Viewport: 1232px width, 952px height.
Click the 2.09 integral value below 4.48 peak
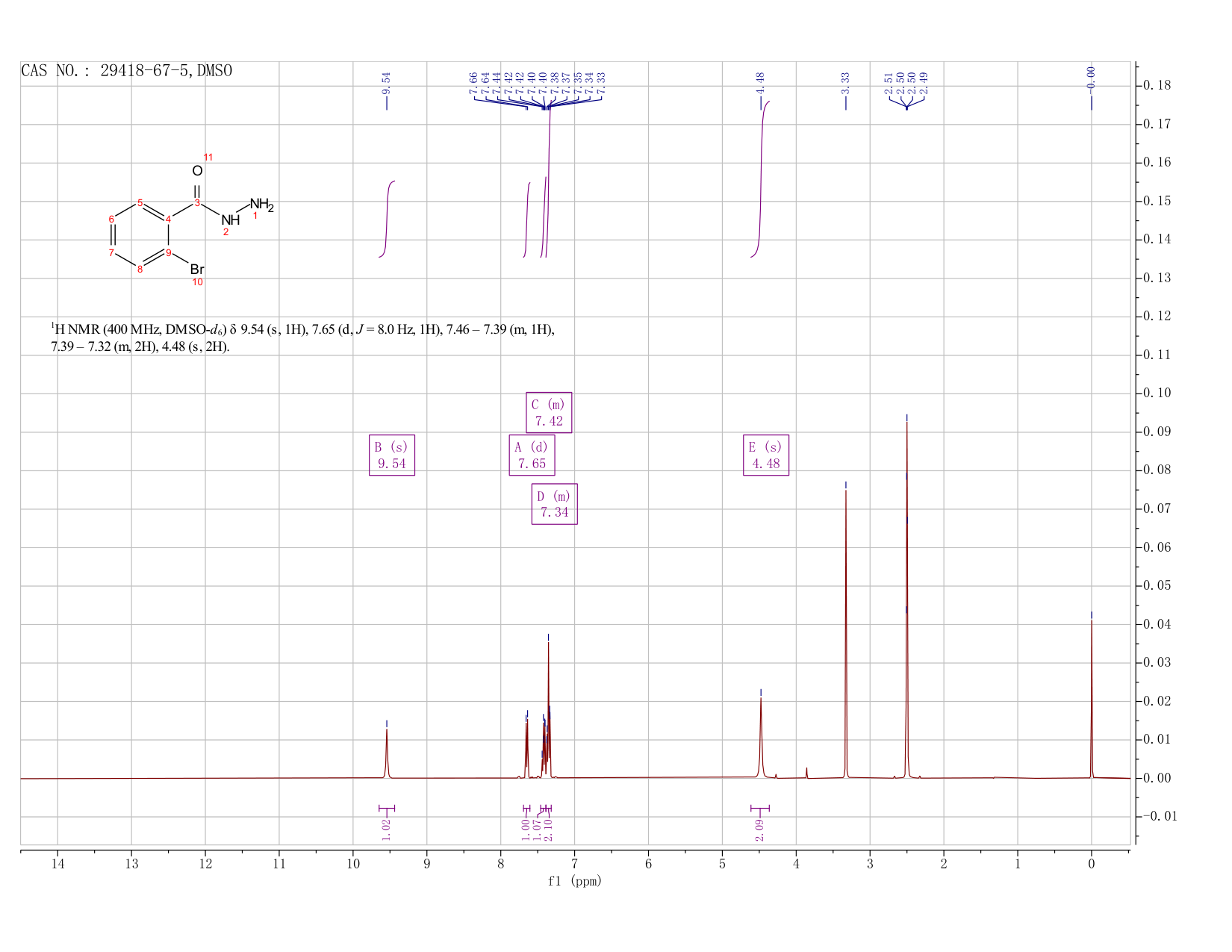pyautogui.click(x=759, y=829)
